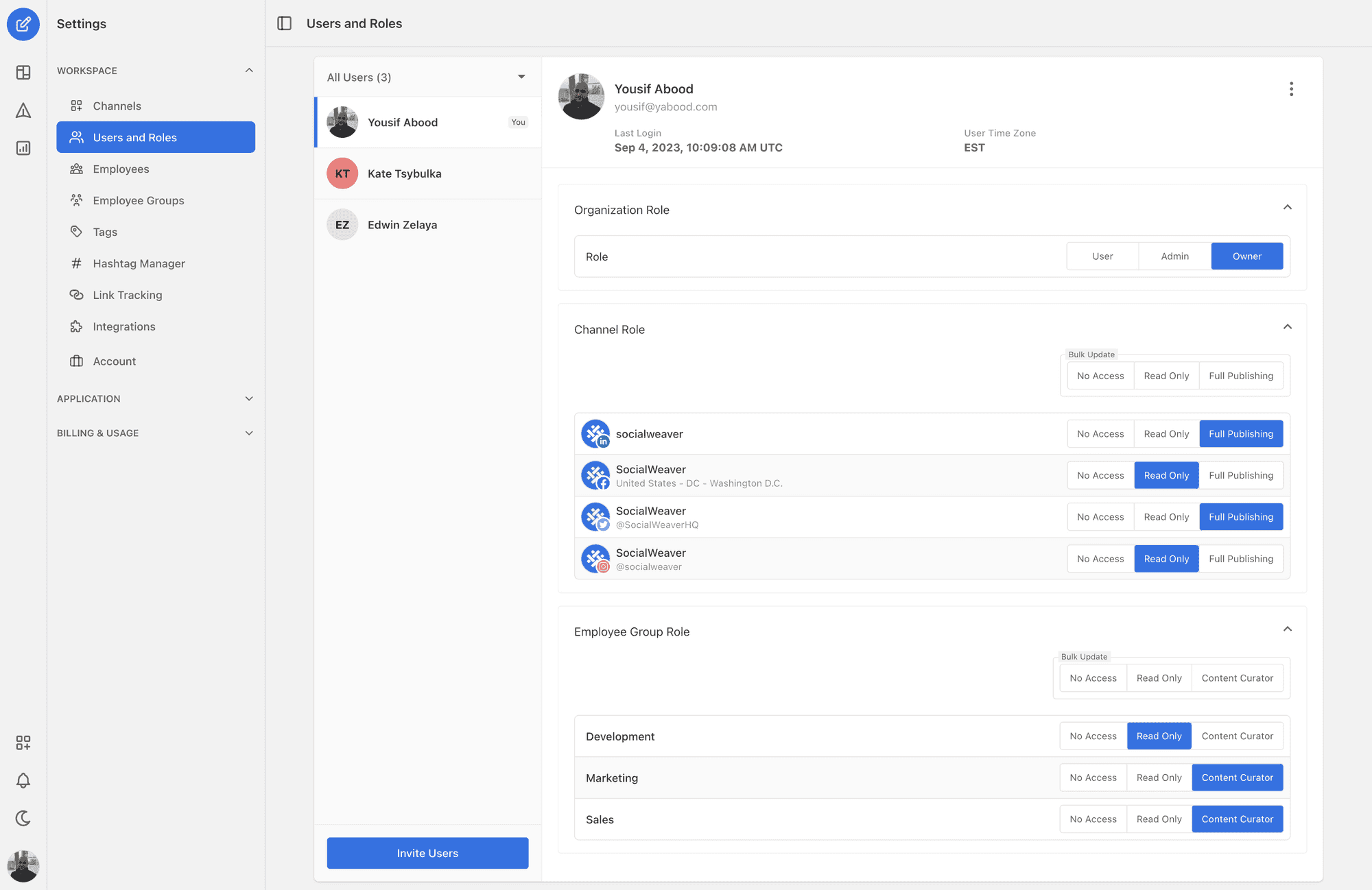Click the add apps grid icon
The width and height of the screenshot is (1372, 890).
[23, 743]
